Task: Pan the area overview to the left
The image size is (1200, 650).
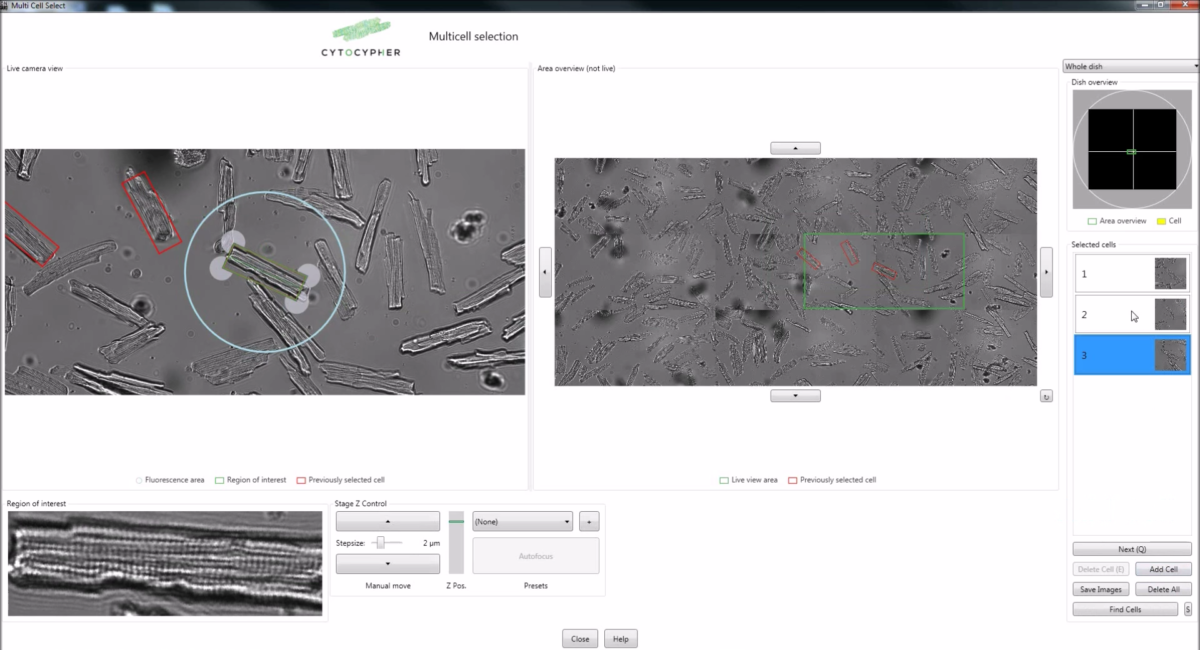Action: tap(545, 271)
